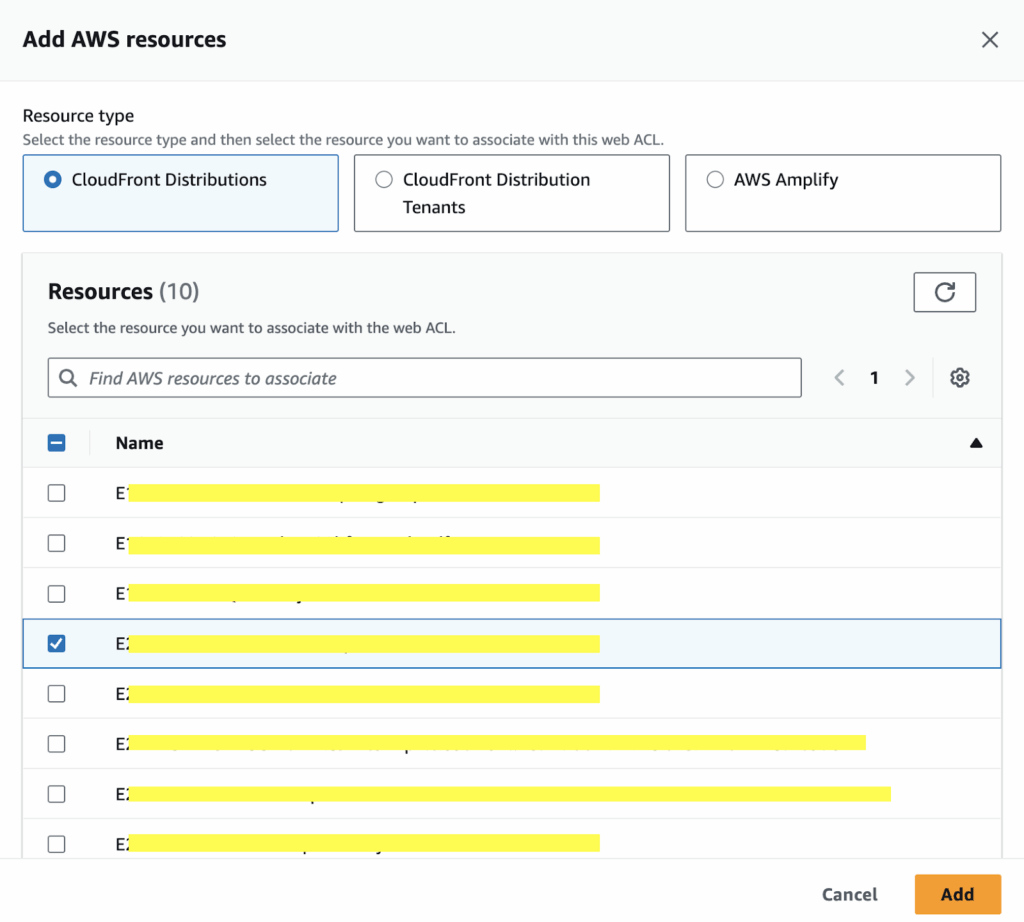Check the eighth resource row checkbox
The height and width of the screenshot is (922, 1024).
pos(57,844)
